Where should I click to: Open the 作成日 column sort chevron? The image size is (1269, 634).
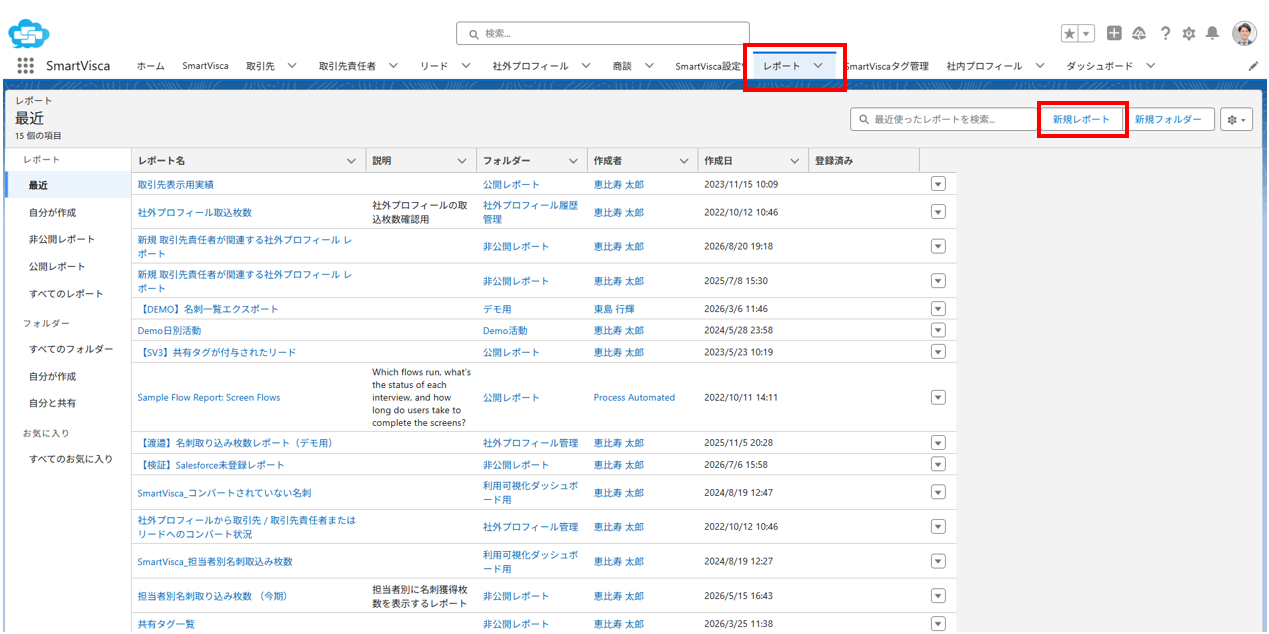click(x=795, y=161)
